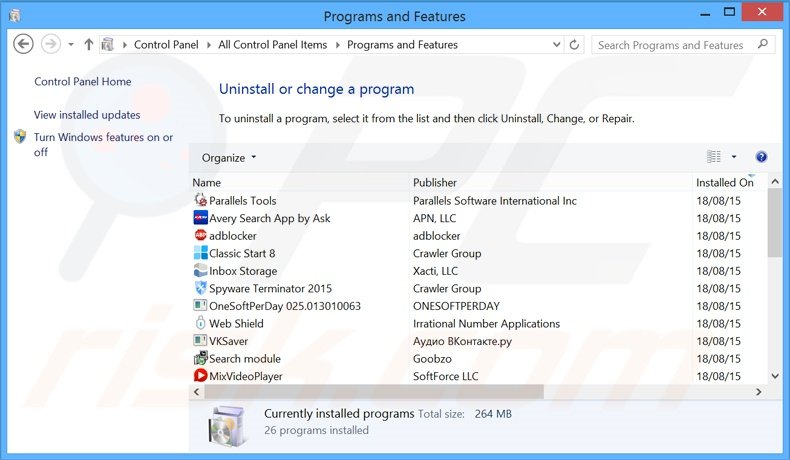The image size is (790, 460).
Task: Click publisher 'Goobzo'
Action: tap(432, 359)
